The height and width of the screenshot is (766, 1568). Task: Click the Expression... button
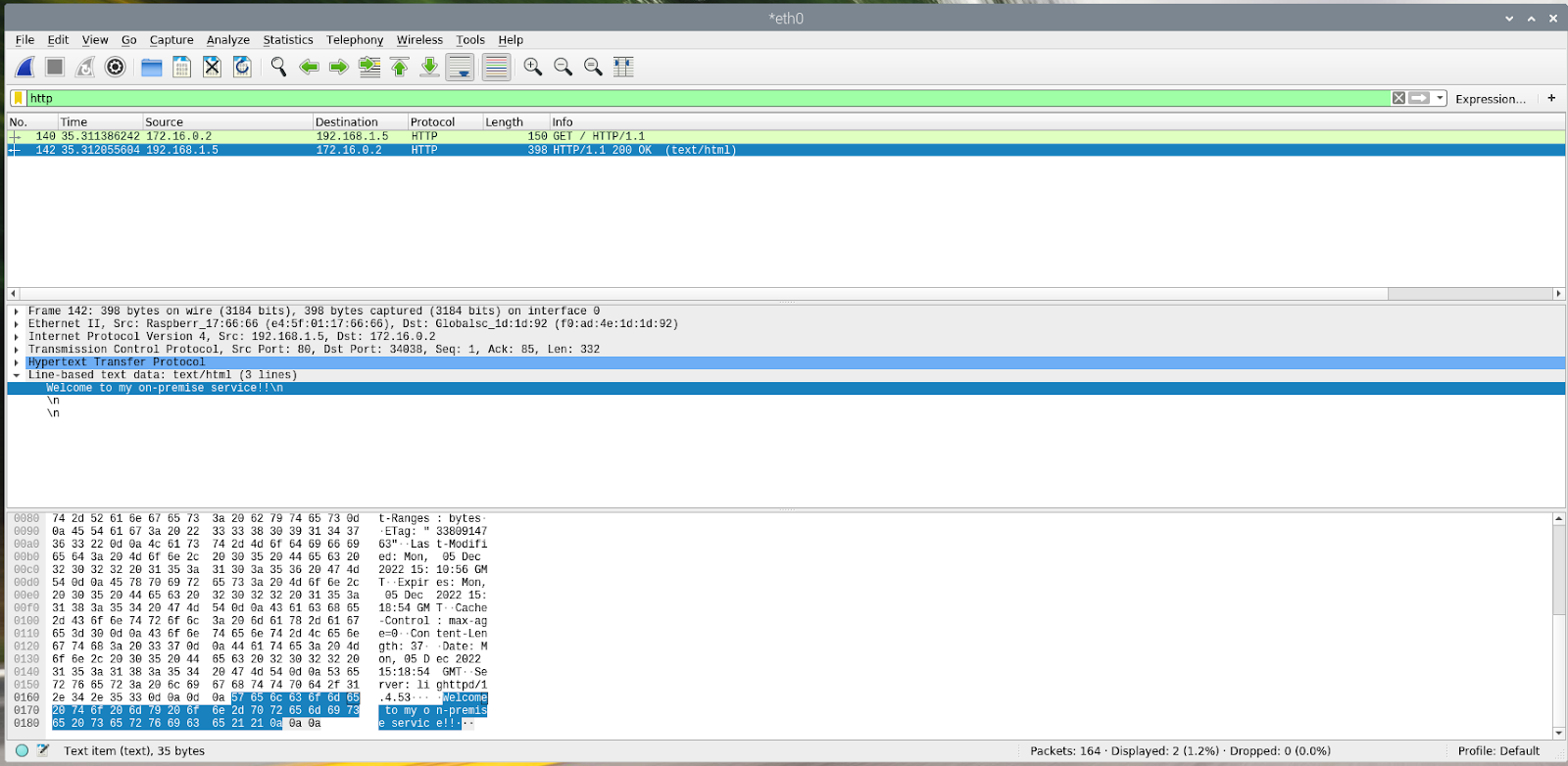(x=1490, y=99)
